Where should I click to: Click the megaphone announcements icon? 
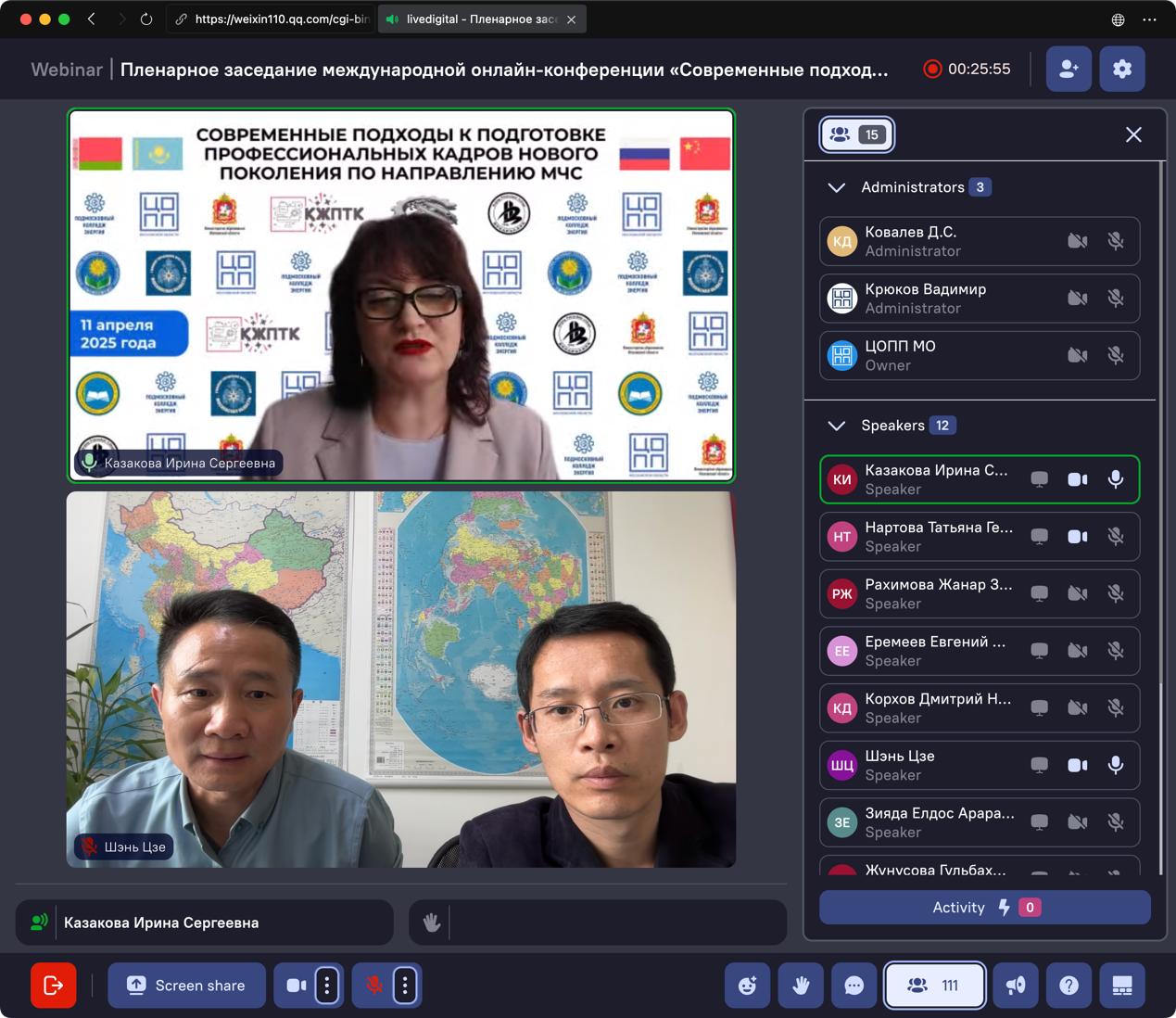click(x=1016, y=986)
